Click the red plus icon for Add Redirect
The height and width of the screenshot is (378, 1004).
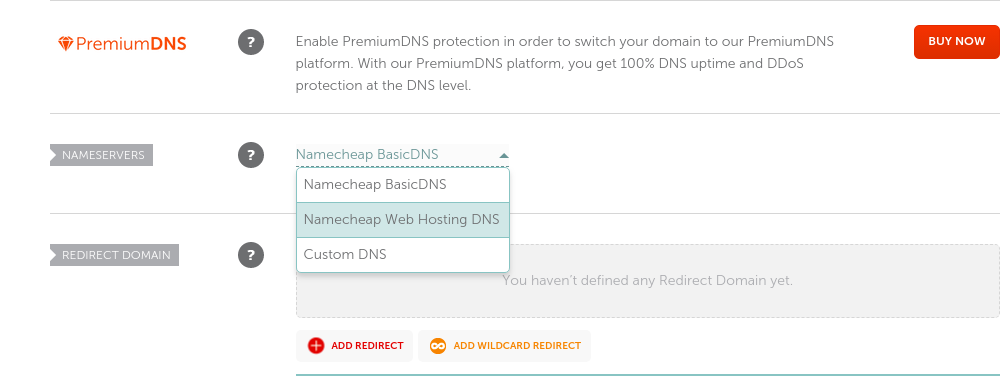[x=316, y=346]
